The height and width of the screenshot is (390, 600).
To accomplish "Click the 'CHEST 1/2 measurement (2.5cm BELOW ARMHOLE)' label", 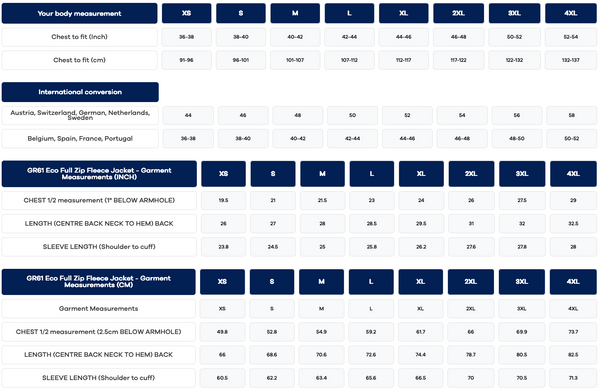I will click(x=98, y=332).
